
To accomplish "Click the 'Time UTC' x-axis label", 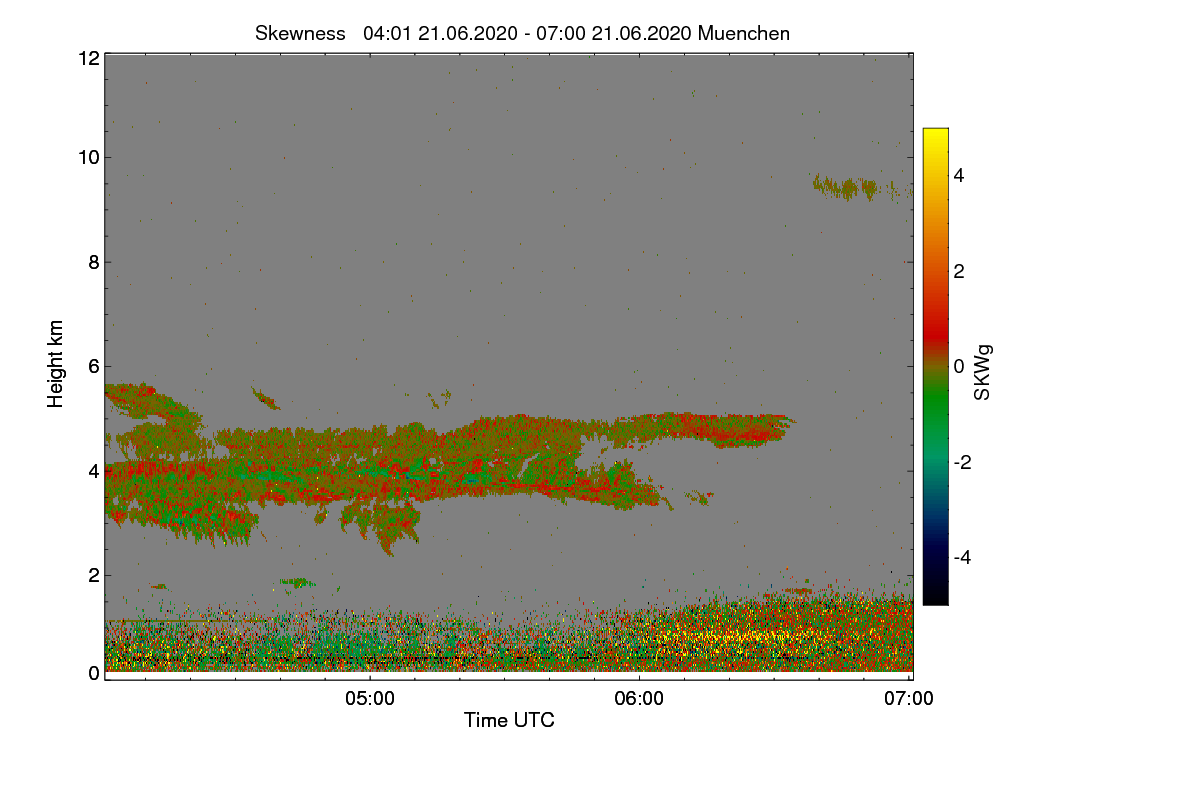I will 509,720.
